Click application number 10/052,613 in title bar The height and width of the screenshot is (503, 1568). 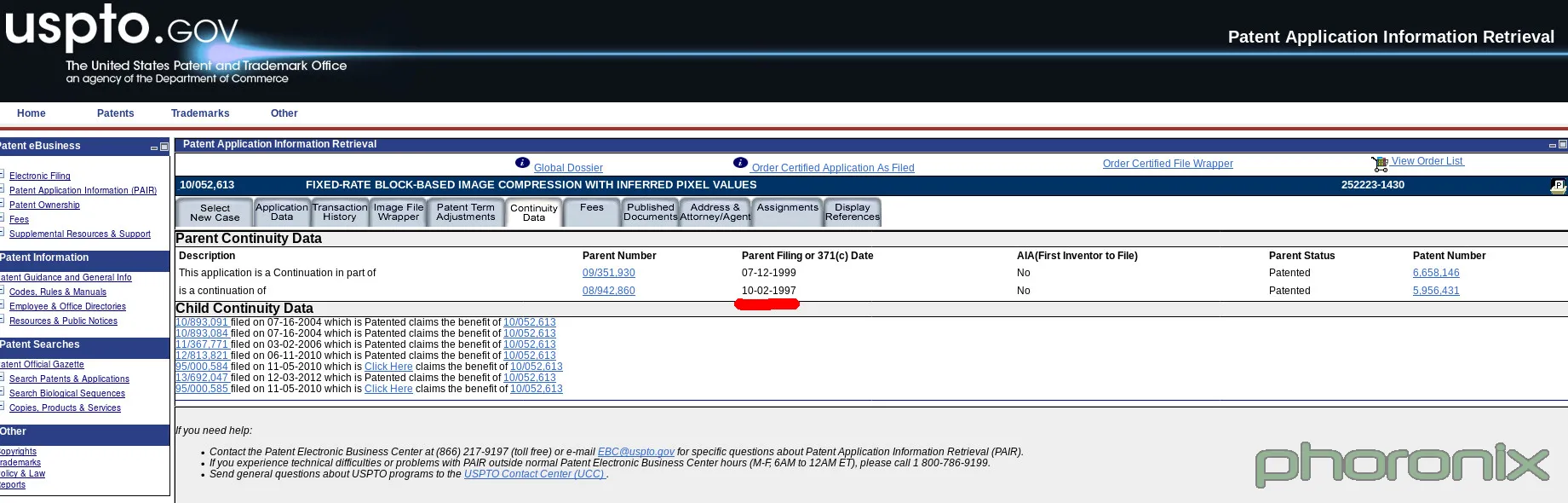click(207, 185)
